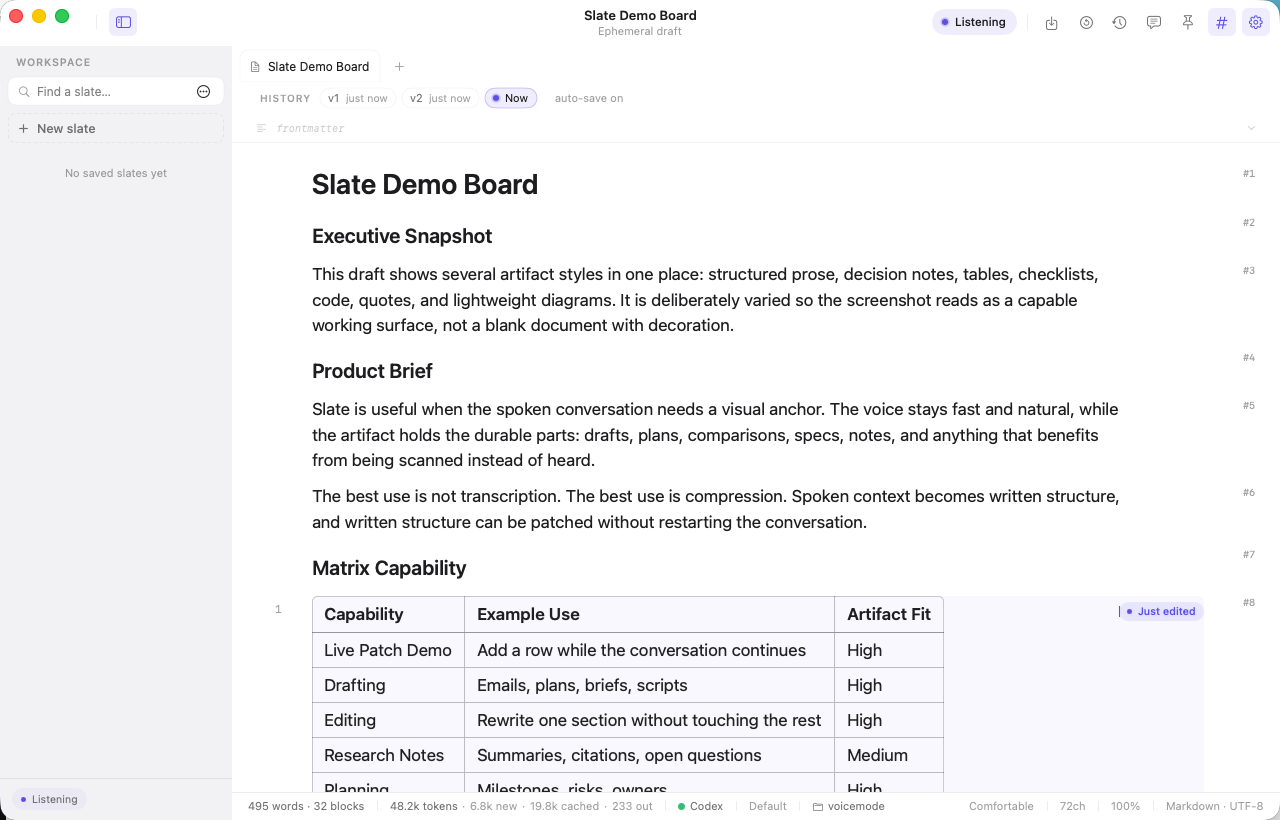Click the pin icon in toolbar
Viewport: 1280px width, 820px height.
click(1188, 22)
